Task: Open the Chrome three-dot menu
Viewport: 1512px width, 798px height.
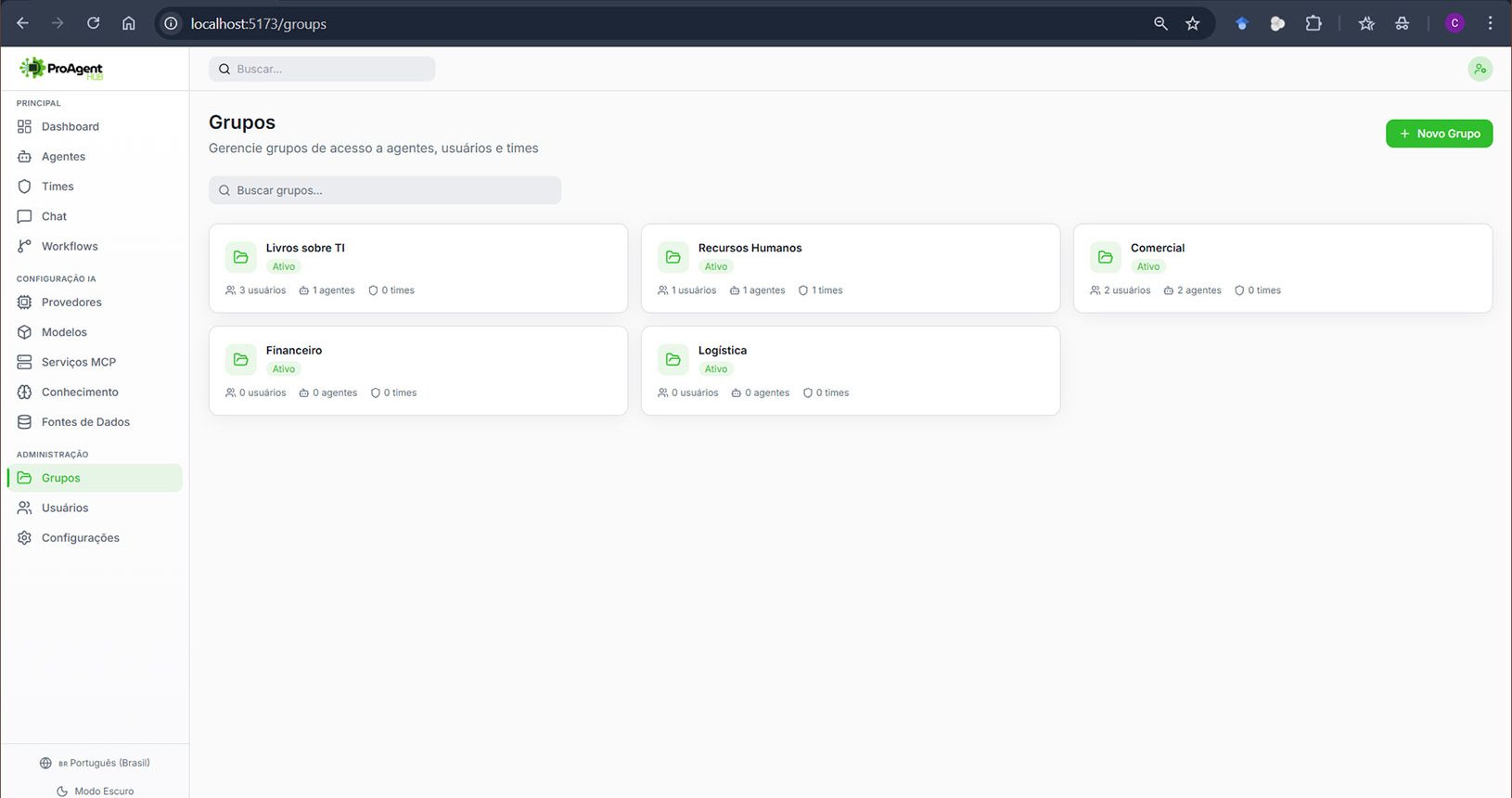Action: (1491, 24)
